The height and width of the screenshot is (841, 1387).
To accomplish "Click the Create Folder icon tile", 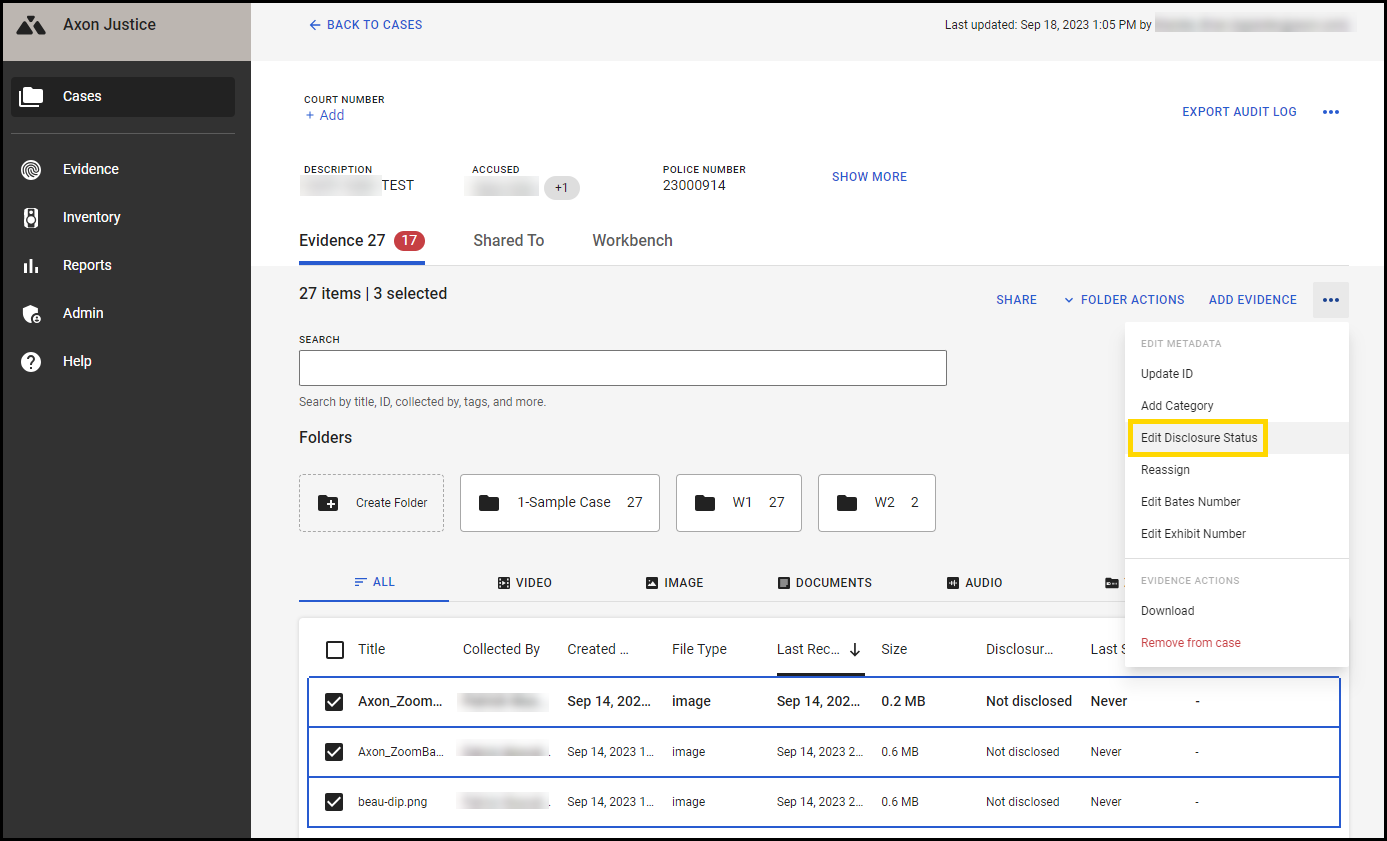I will tap(328, 503).
